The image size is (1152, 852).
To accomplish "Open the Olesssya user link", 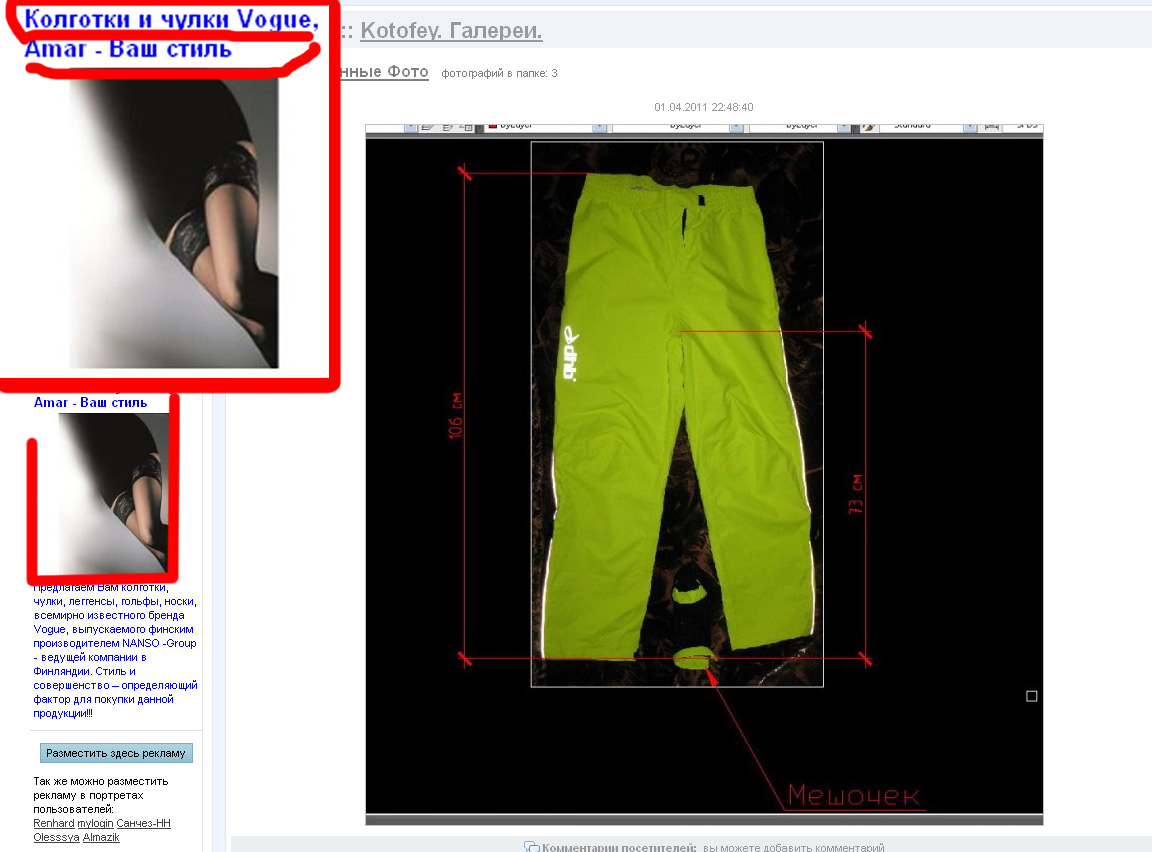I will 56,837.
